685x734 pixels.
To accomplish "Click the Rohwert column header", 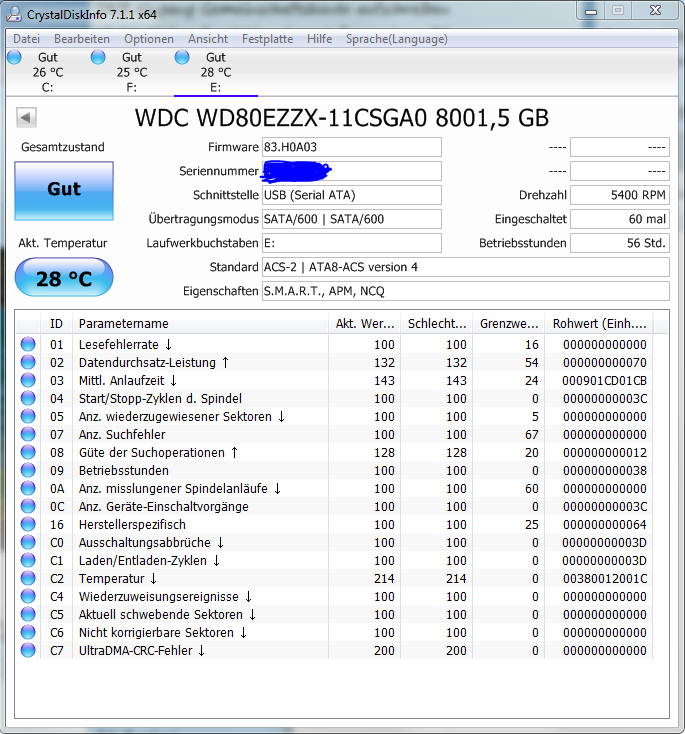I will pyautogui.click(x=599, y=323).
